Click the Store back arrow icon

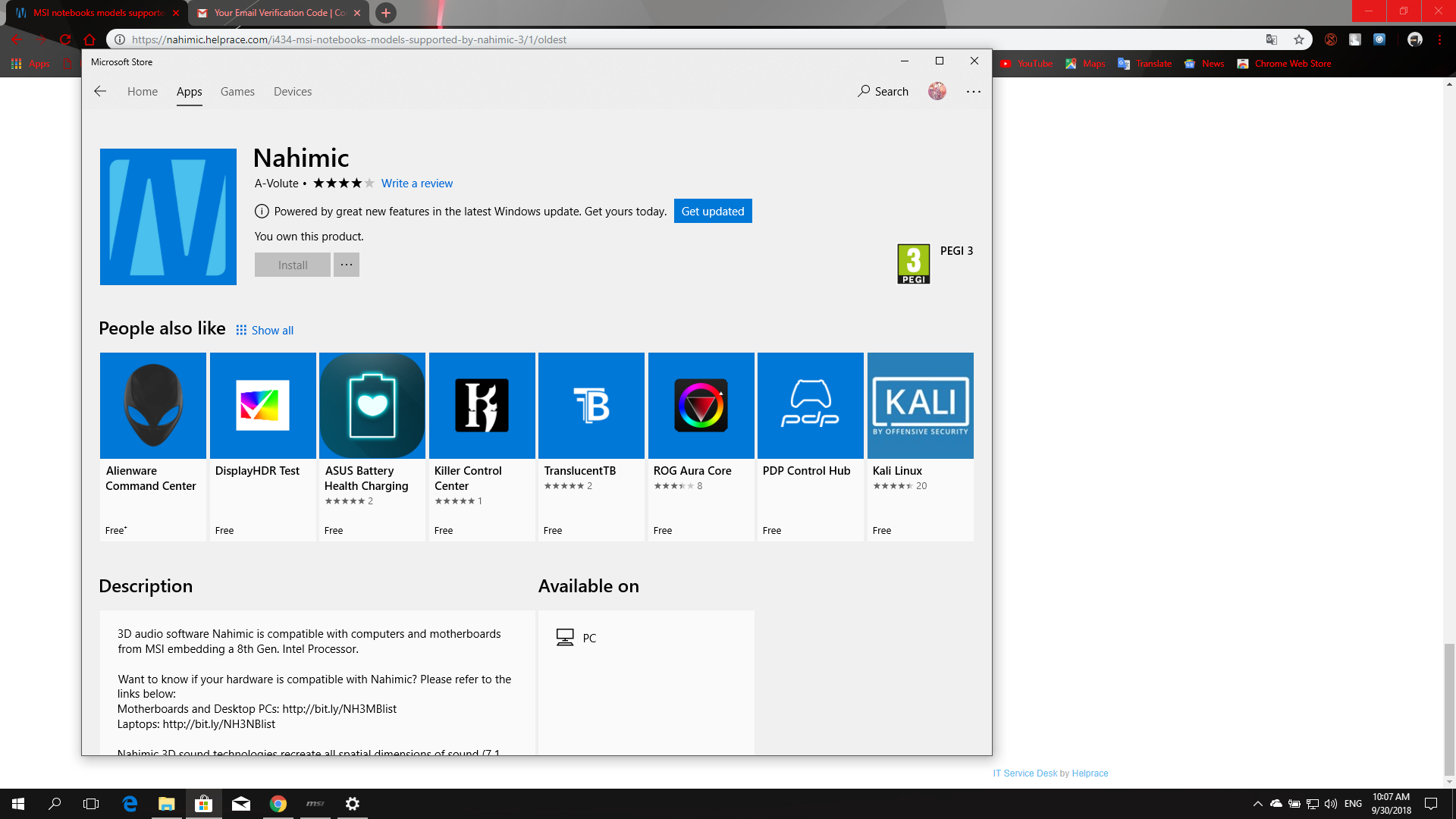click(x=100, y=91)
